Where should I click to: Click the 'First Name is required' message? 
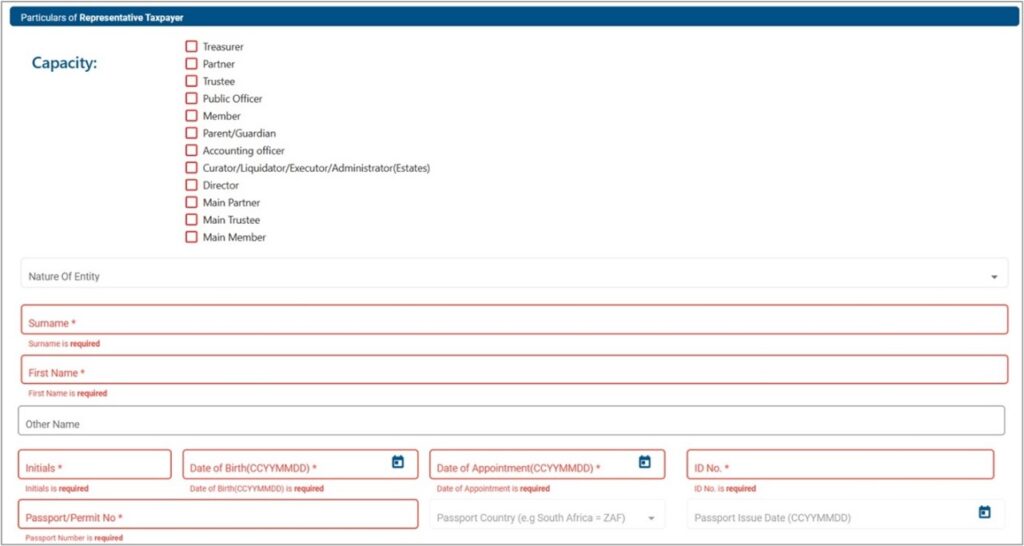tap(67, 394)
